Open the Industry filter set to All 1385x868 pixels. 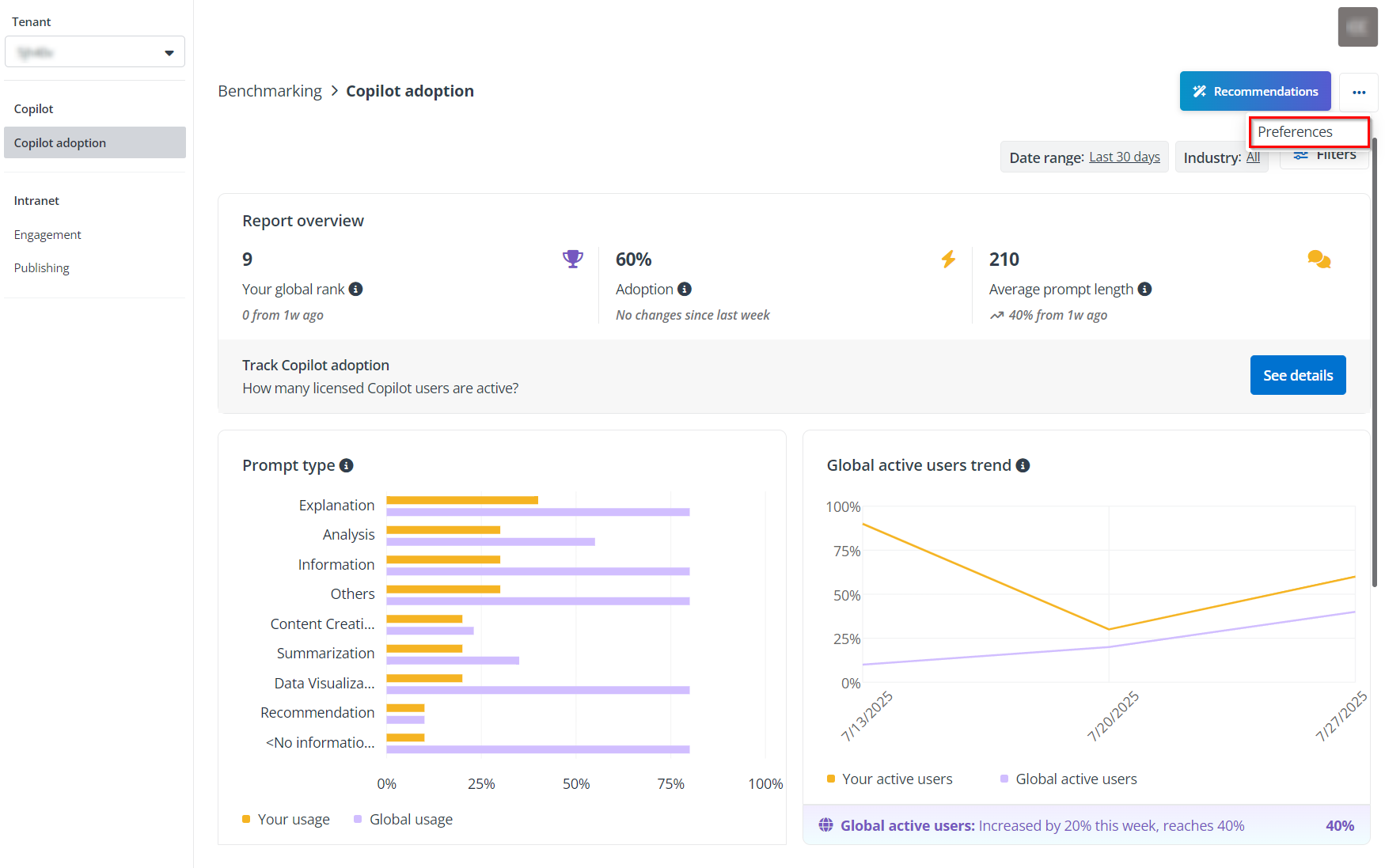pos(1254,157)
